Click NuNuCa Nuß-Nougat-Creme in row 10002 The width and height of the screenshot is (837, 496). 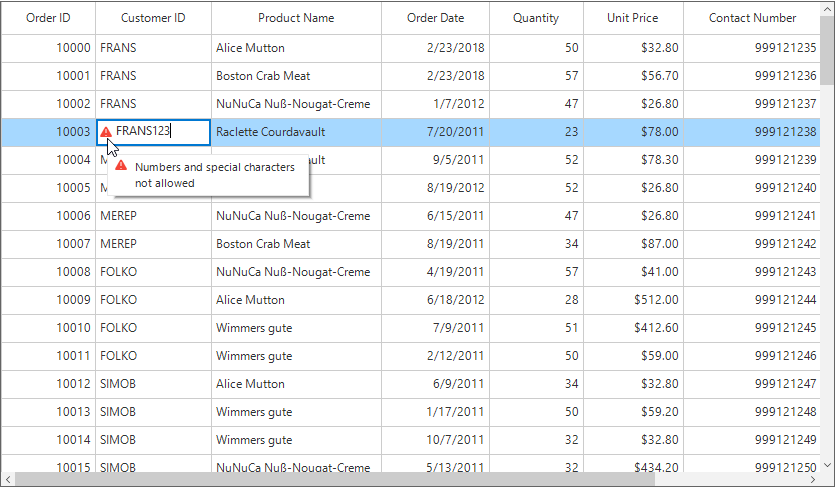[x=296, y=104]
